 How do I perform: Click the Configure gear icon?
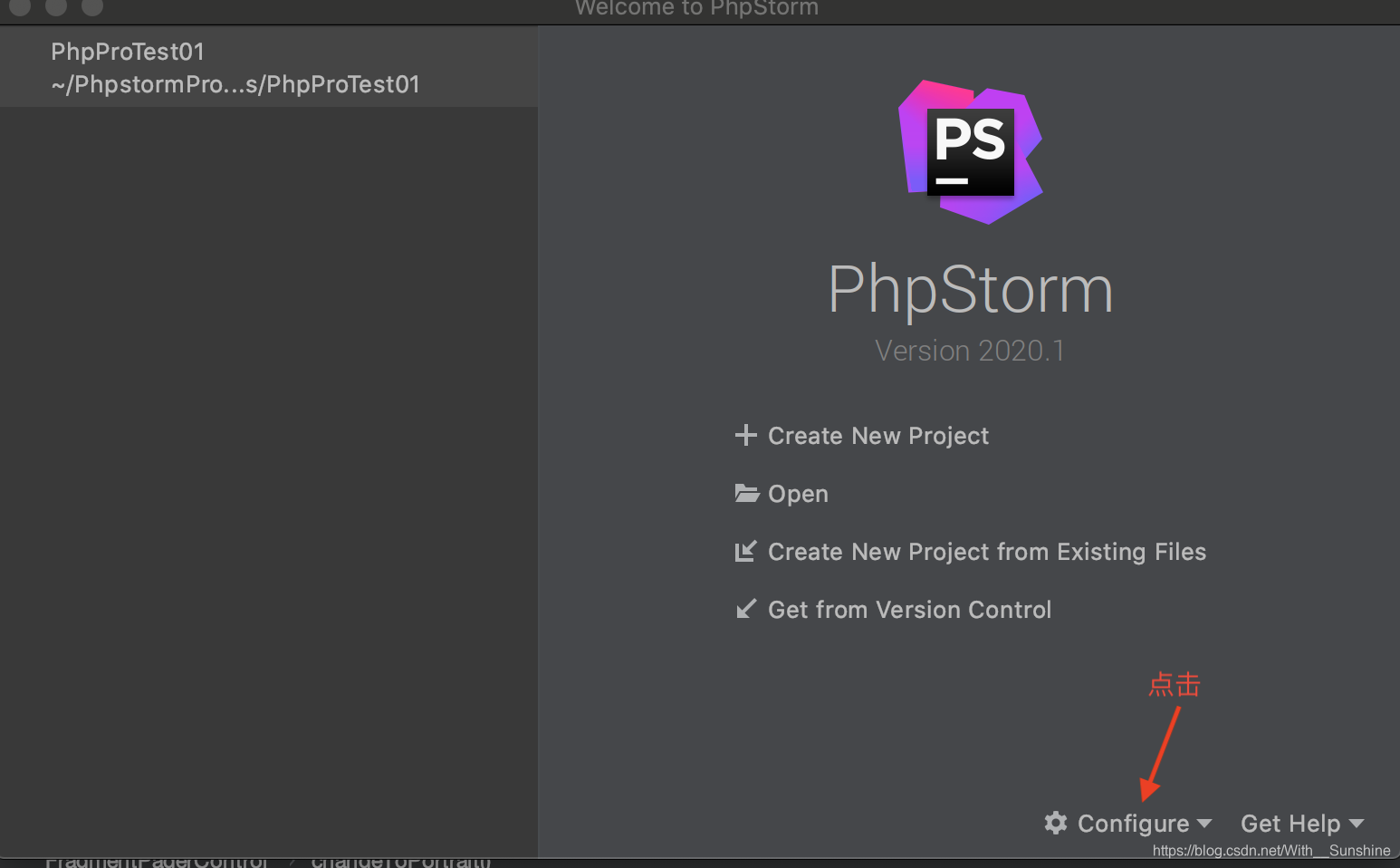(1055, 823)
